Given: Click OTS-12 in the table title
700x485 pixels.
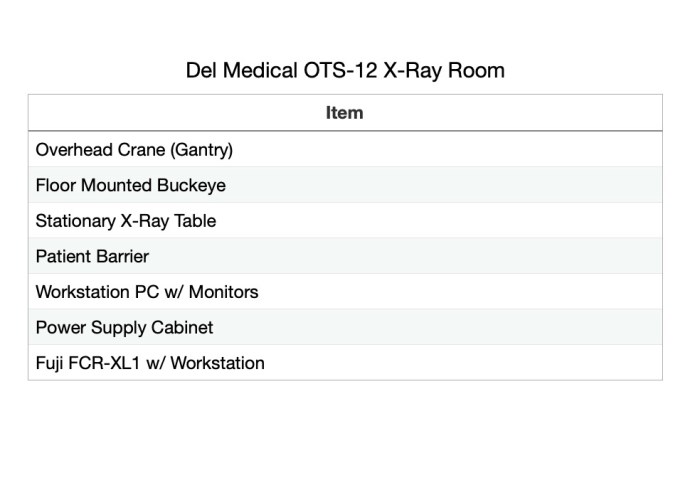Looking at the screenshot, I should (341, 71).
